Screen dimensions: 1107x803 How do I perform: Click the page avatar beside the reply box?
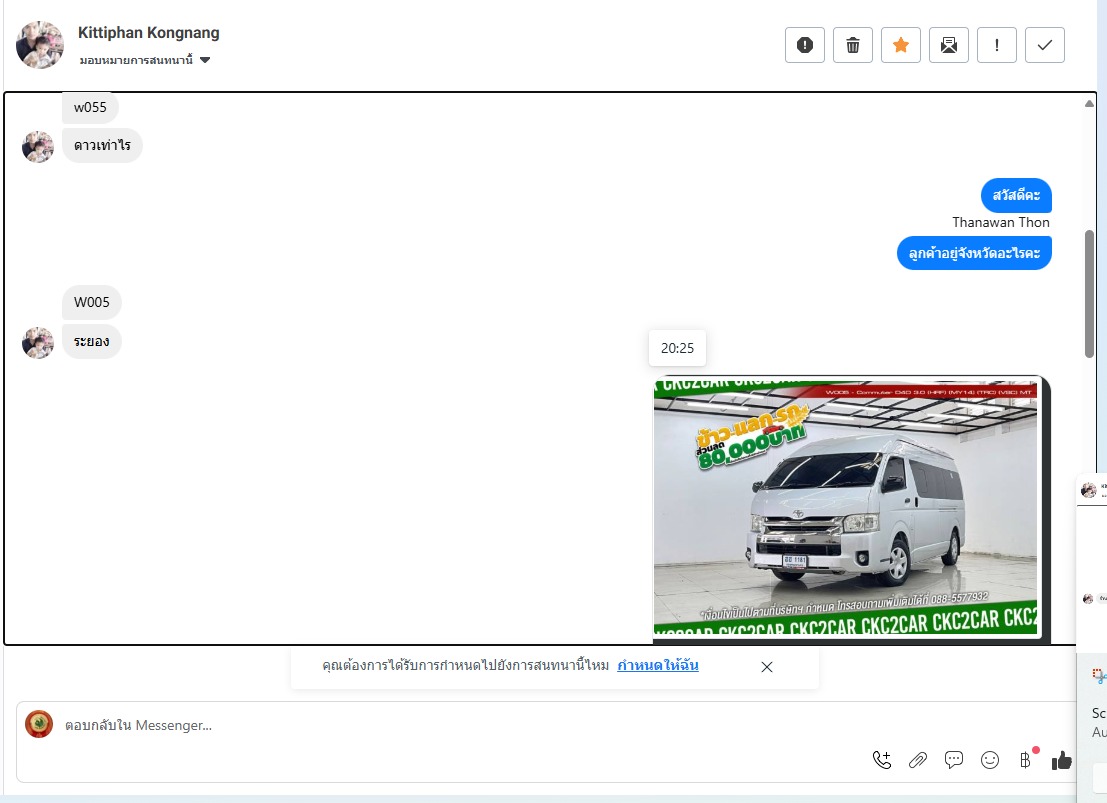tap(39, 724)
